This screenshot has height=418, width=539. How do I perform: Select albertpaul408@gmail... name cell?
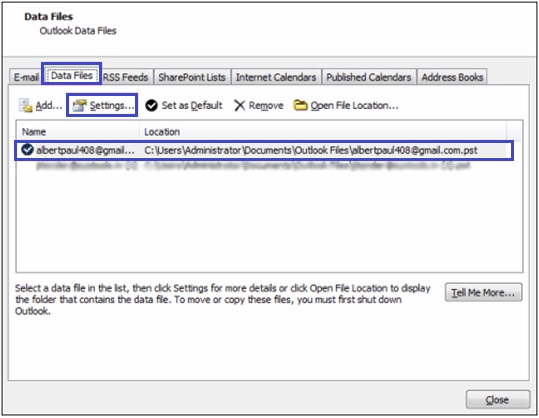click(86, 150)
